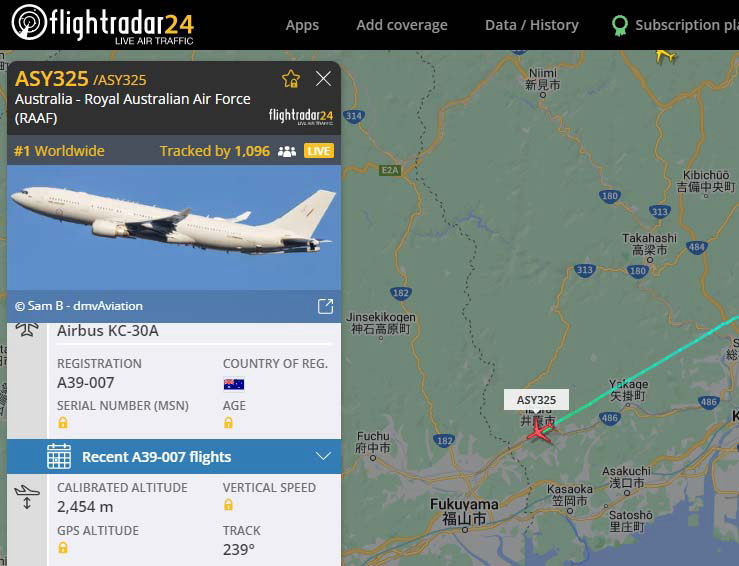Viewport: 739px width, 566px height.
Task: Open aircraft photo in external link icon
Action: coord(325,306)
